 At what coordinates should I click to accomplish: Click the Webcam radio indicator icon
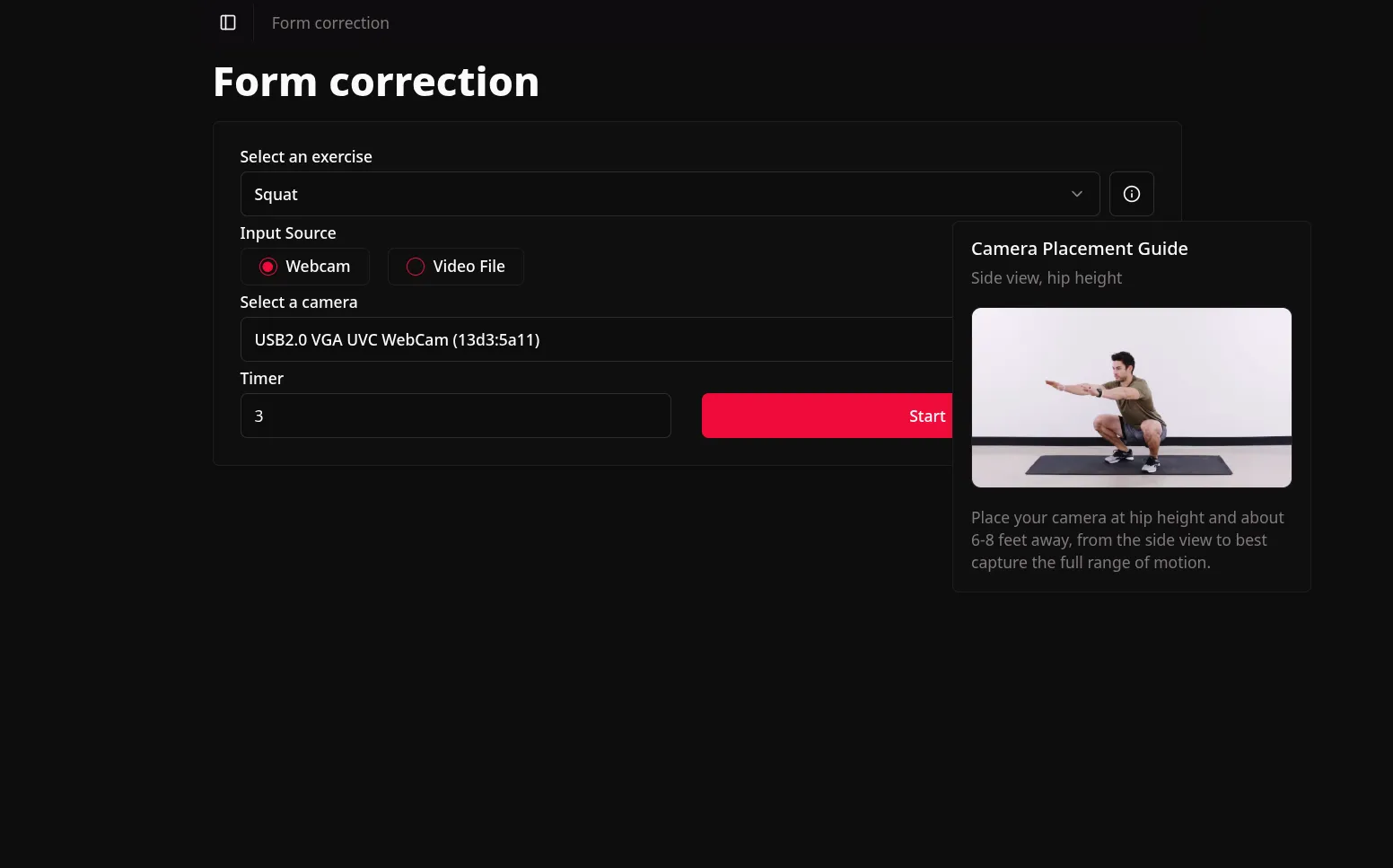(268, 266)
